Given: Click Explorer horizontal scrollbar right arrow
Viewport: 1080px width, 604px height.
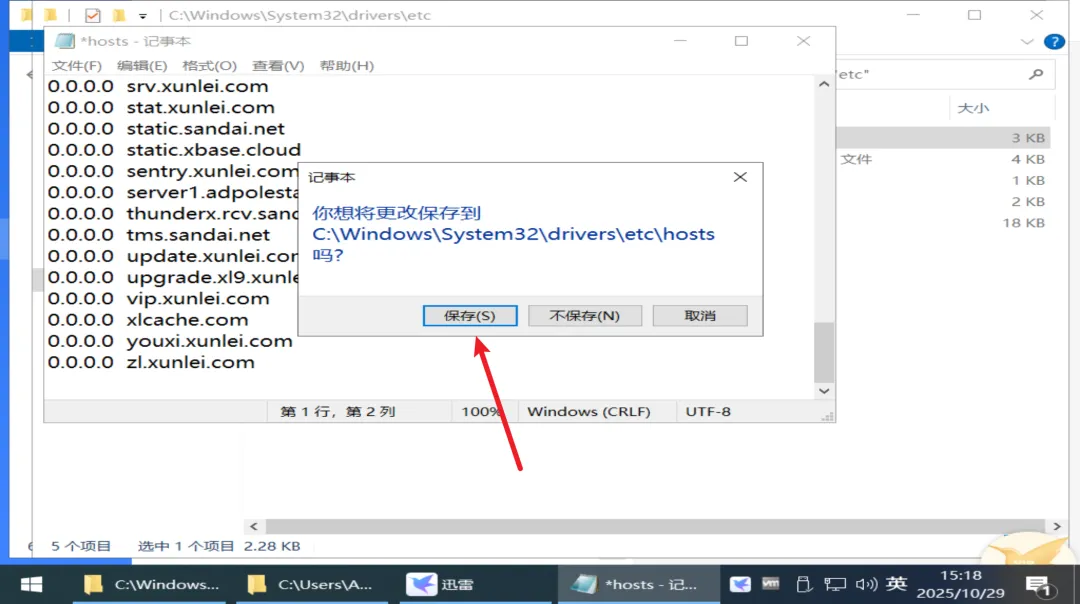Looking at the screenshot, I should coord(1057,526).
